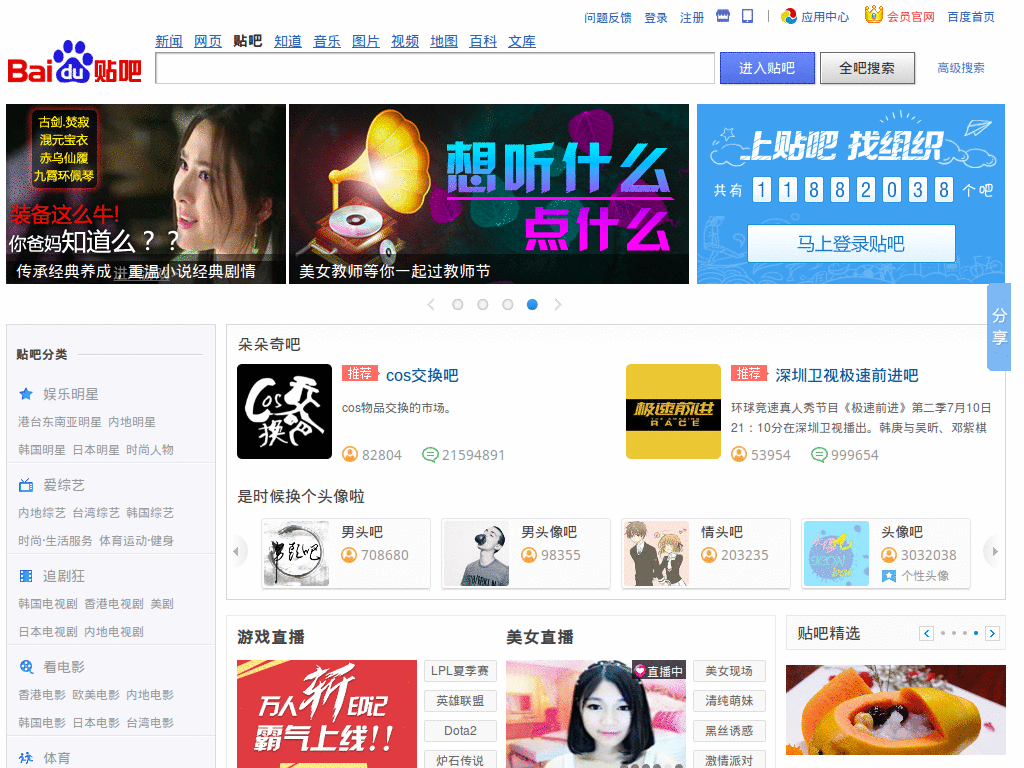Screen dimensions: 1024x768
Task: Open the cos交换吧 logo thumbnail
Action: pos(284,411)
